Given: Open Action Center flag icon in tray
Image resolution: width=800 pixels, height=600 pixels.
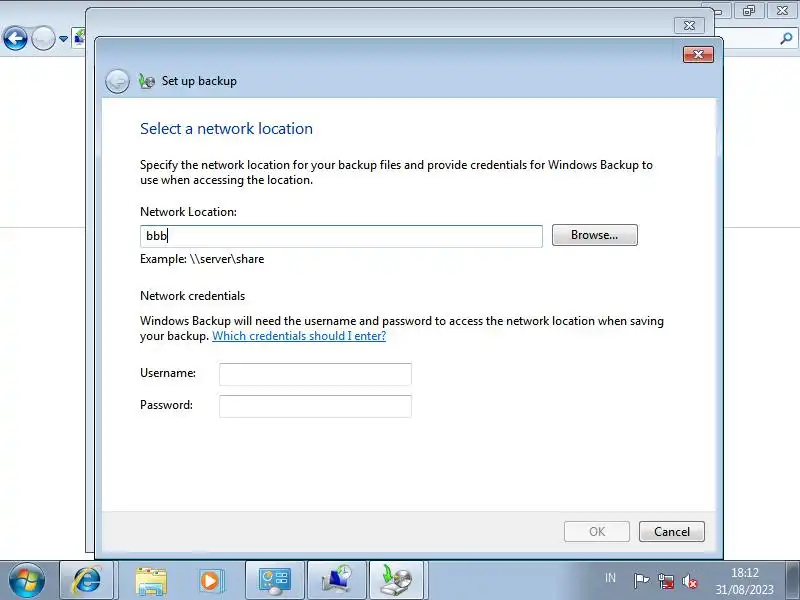Looking at the screenshot, I should [641, 580].
